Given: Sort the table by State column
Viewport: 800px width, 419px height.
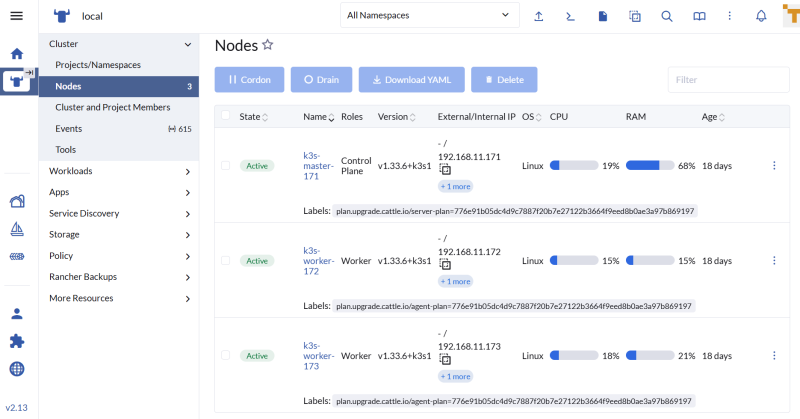Looking at the screenshot, I should point(254,117).
